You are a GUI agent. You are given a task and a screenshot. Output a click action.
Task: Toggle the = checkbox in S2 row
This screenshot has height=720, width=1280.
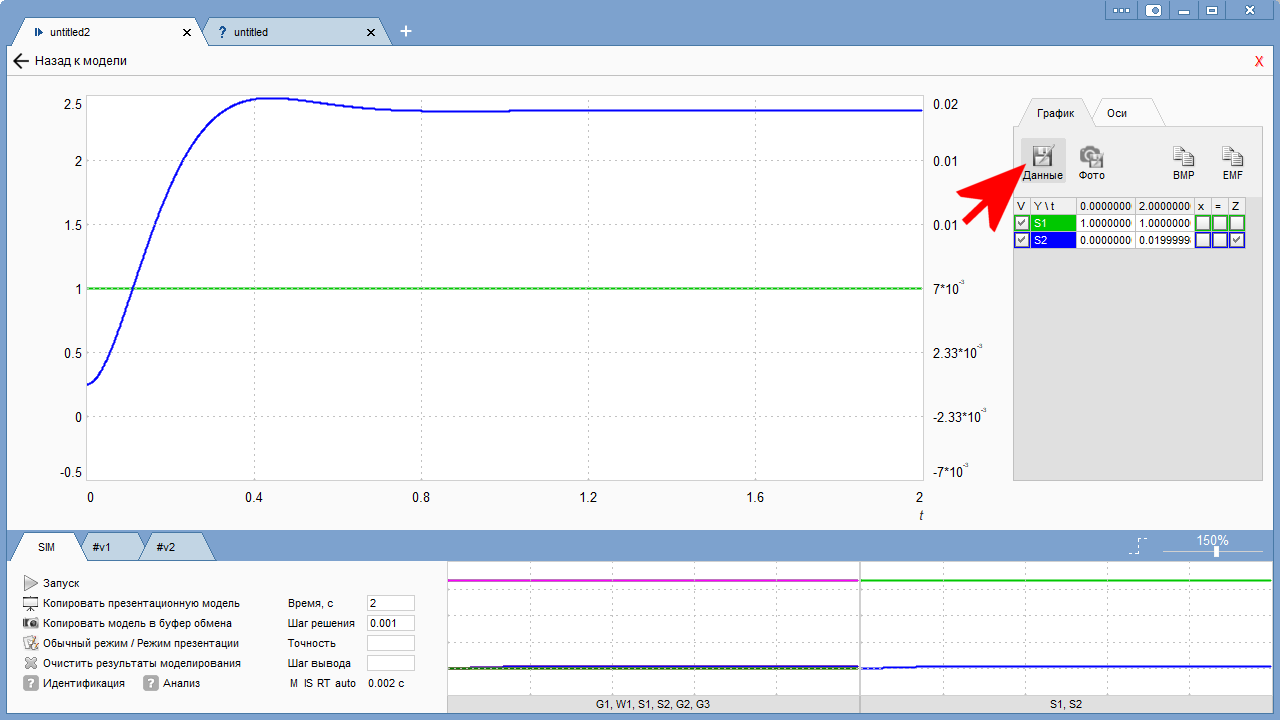[1219, 241]
